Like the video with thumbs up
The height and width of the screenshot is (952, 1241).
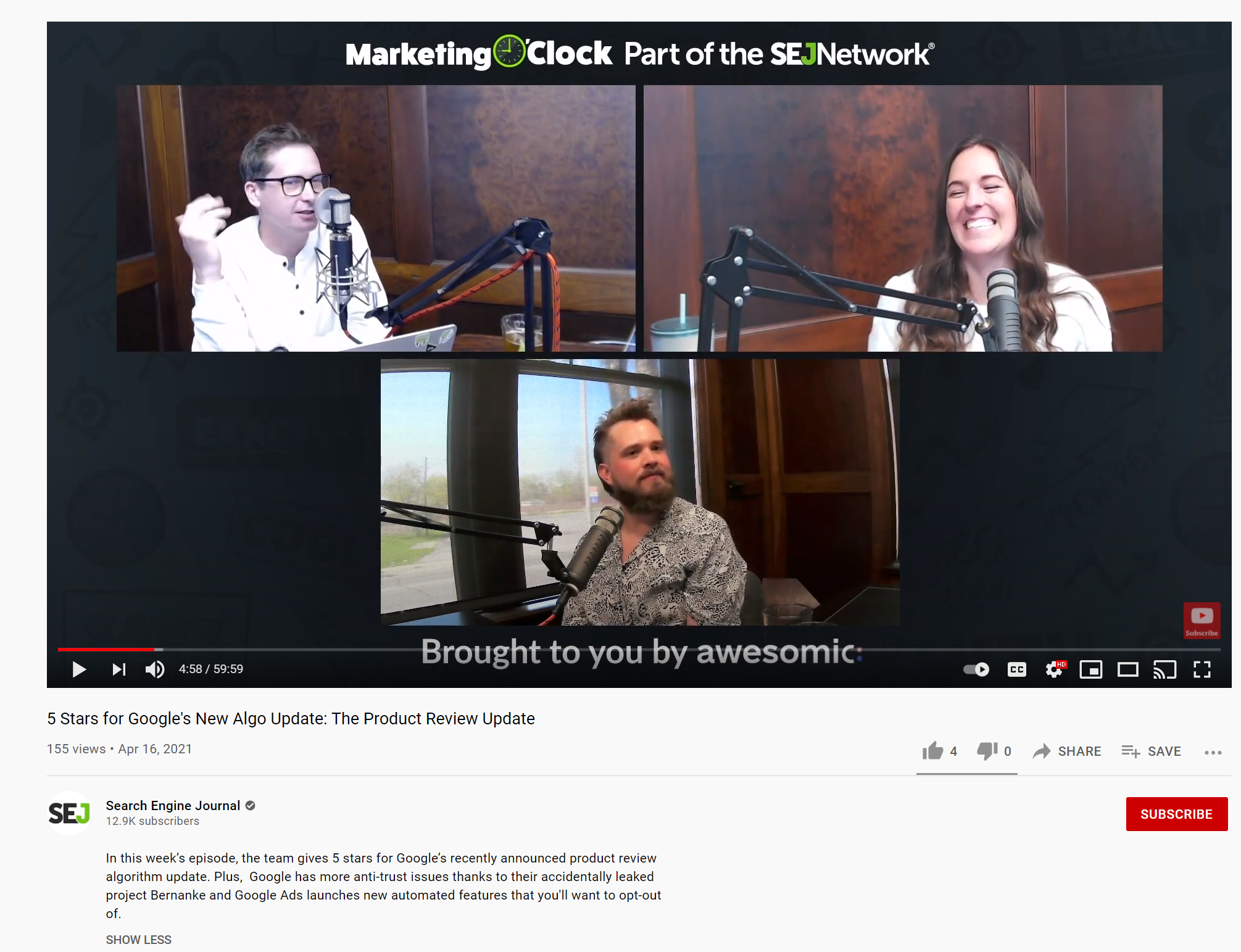(933, 751)
